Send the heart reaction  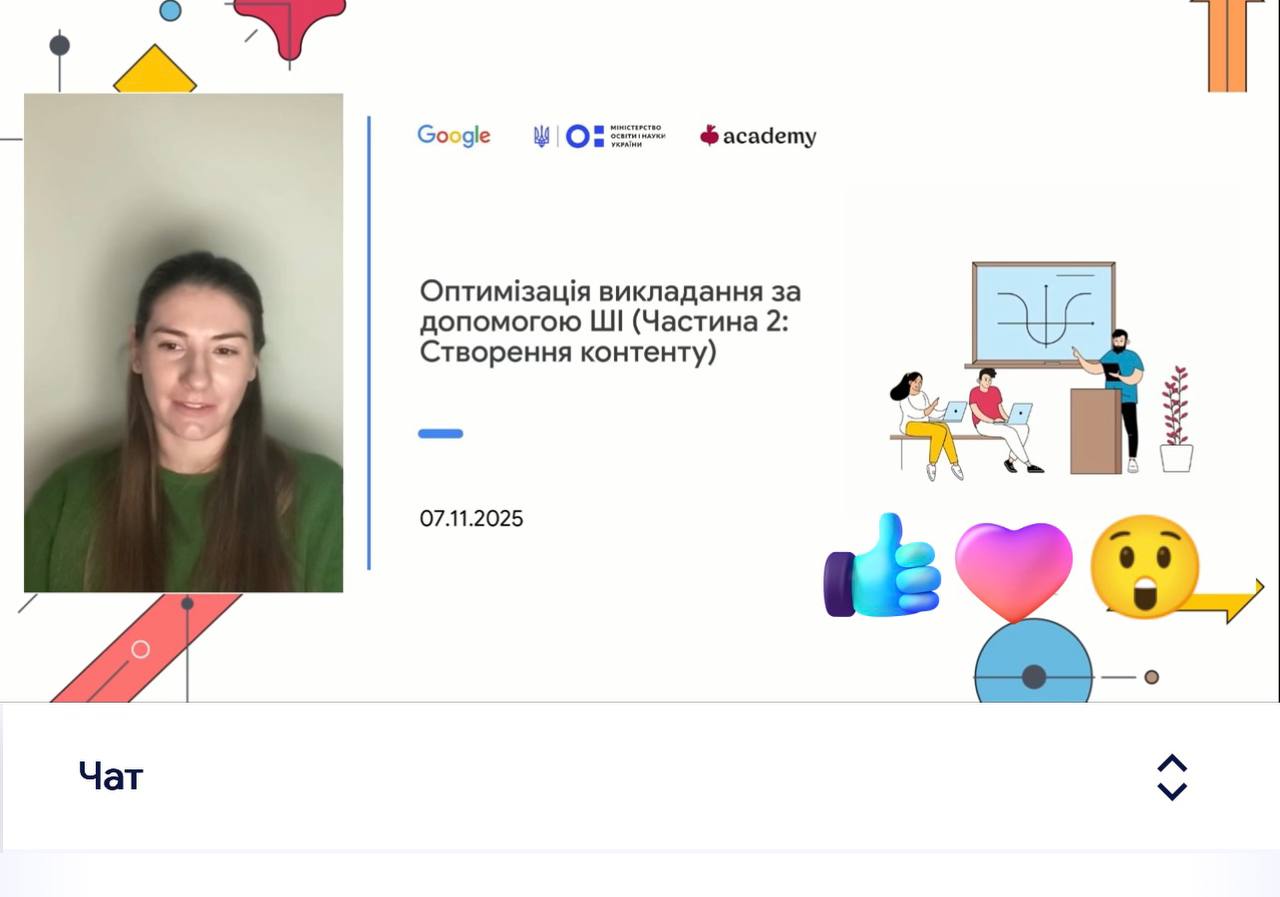(1012, 570)
